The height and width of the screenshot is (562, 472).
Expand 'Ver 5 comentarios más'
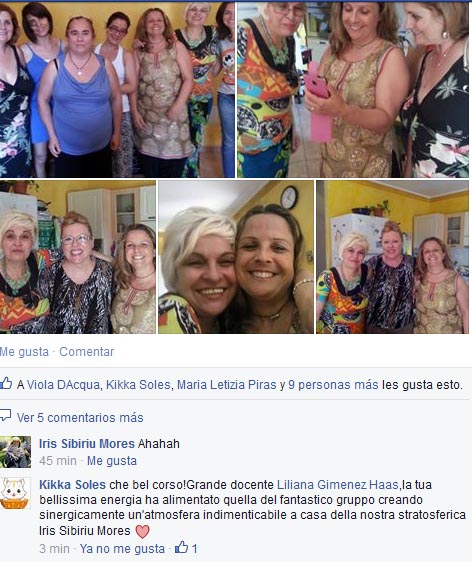(80, 418)
